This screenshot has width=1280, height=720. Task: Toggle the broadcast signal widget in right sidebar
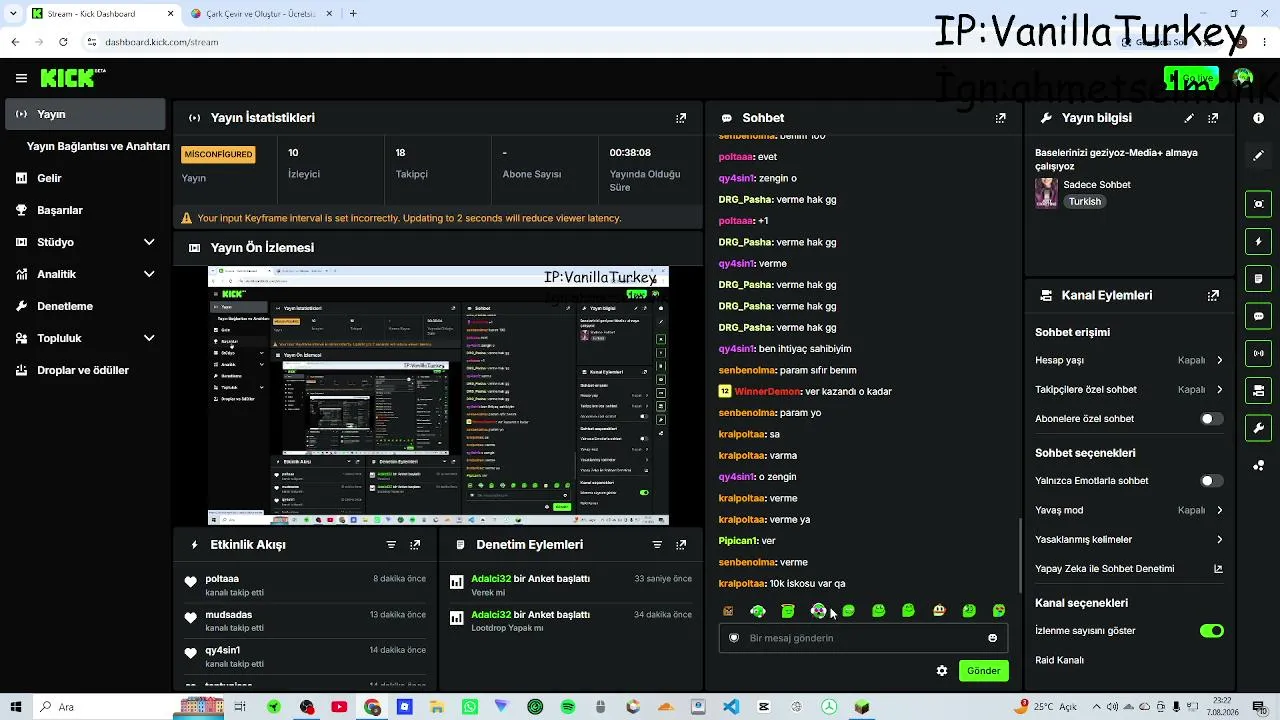[1258, 353]
